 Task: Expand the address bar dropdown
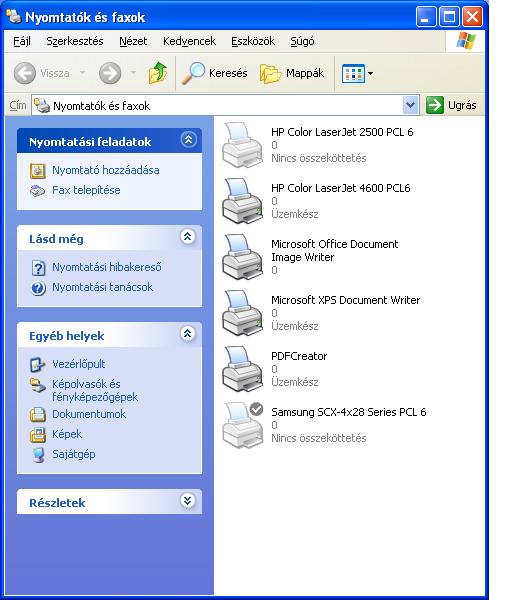(410, 105)
